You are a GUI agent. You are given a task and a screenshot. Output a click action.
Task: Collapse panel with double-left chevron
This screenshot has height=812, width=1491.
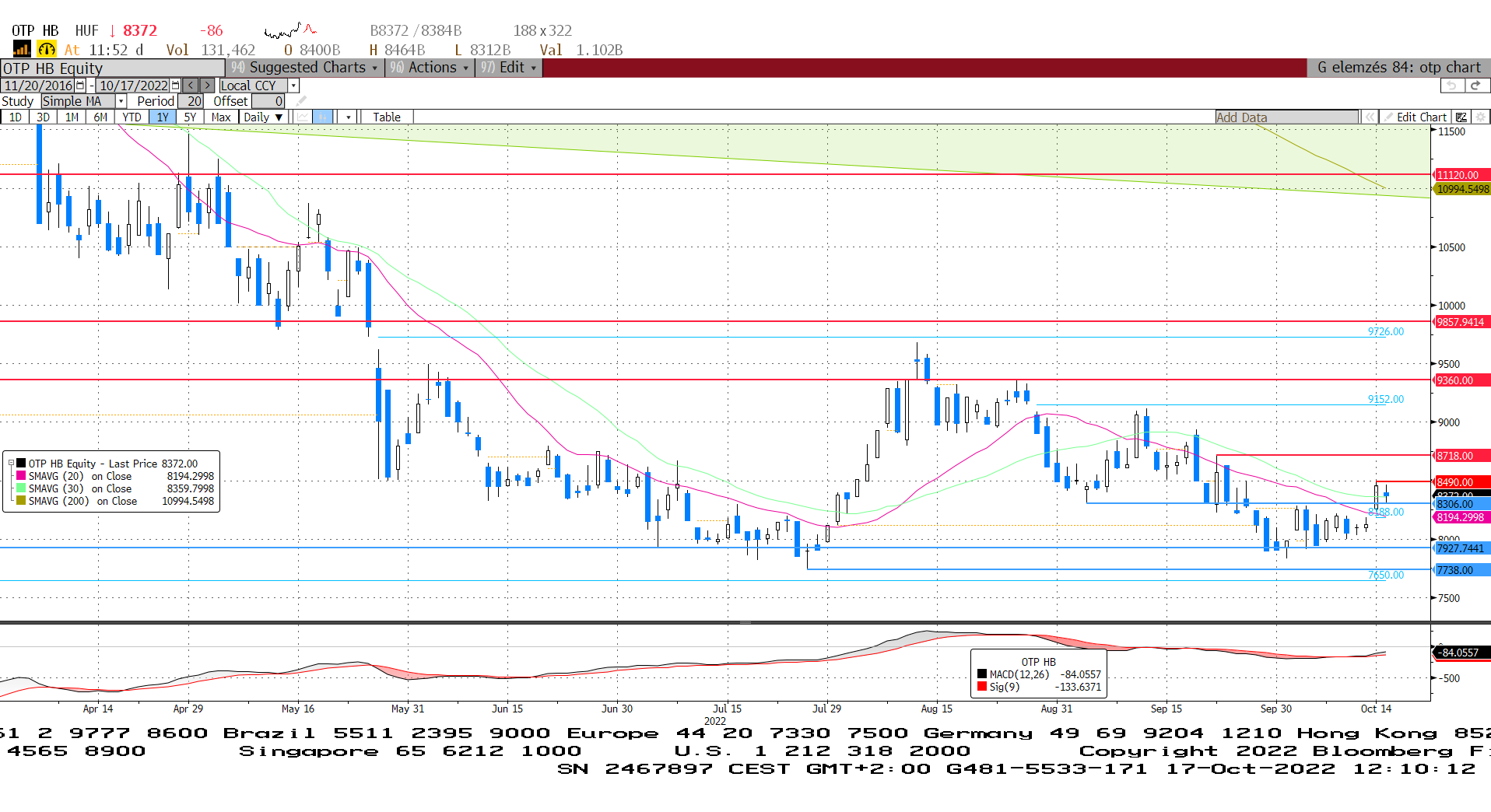click(x=1369, y=117)
